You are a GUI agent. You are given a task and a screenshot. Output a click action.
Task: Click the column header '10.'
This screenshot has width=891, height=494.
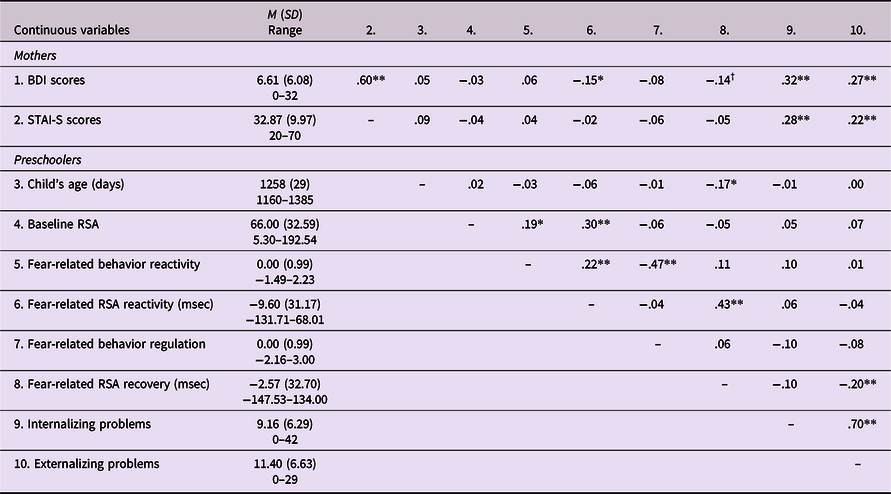[x=857, y=31]
